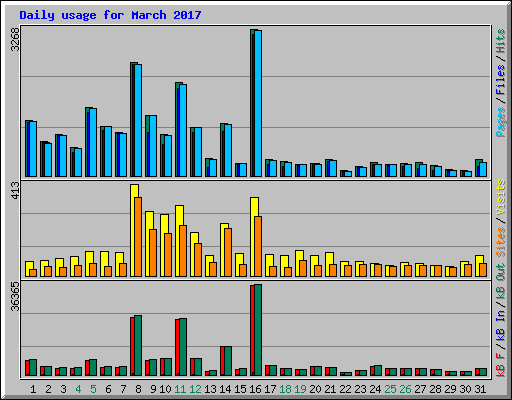The image size is (512, 400).
Task: Select green weekend day 18 label
Action: [285, 389]
